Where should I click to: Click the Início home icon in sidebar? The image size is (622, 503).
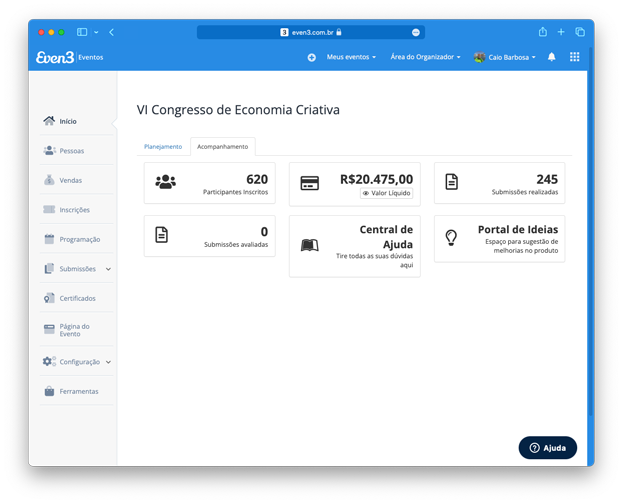[x=49, y=121]
